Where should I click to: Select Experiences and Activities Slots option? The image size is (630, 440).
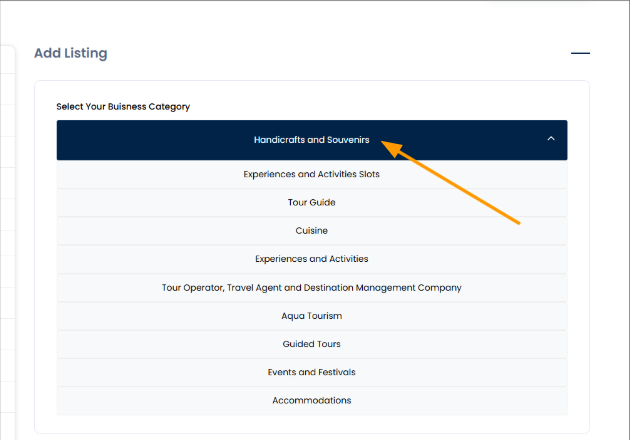[311, 174]
